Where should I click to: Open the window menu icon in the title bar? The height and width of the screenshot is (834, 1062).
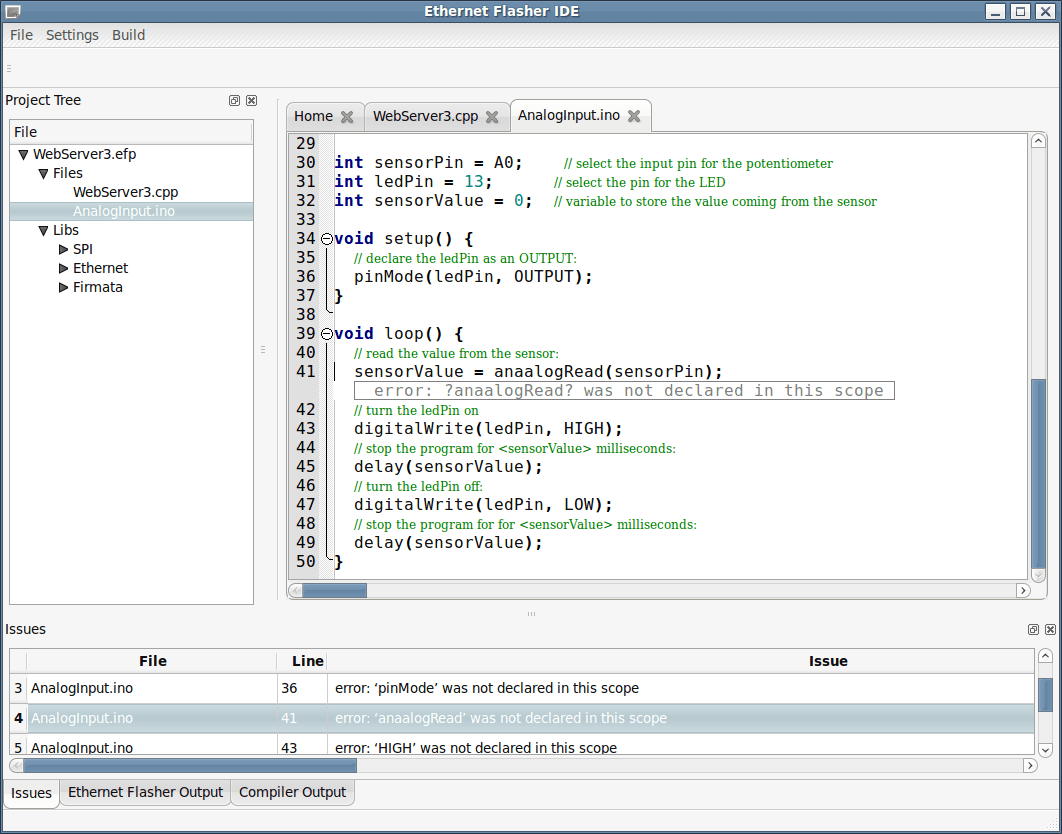(13, 11)
